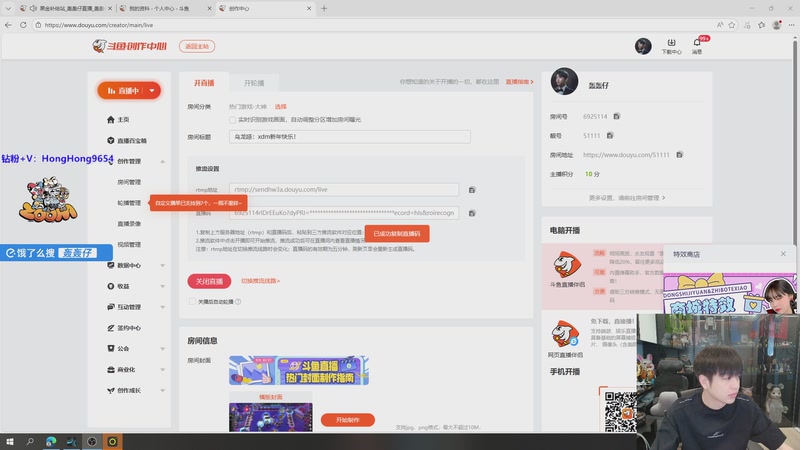Click the 房间标题 input field
This screenshot has width=800, height=450.
click(349, 137)
